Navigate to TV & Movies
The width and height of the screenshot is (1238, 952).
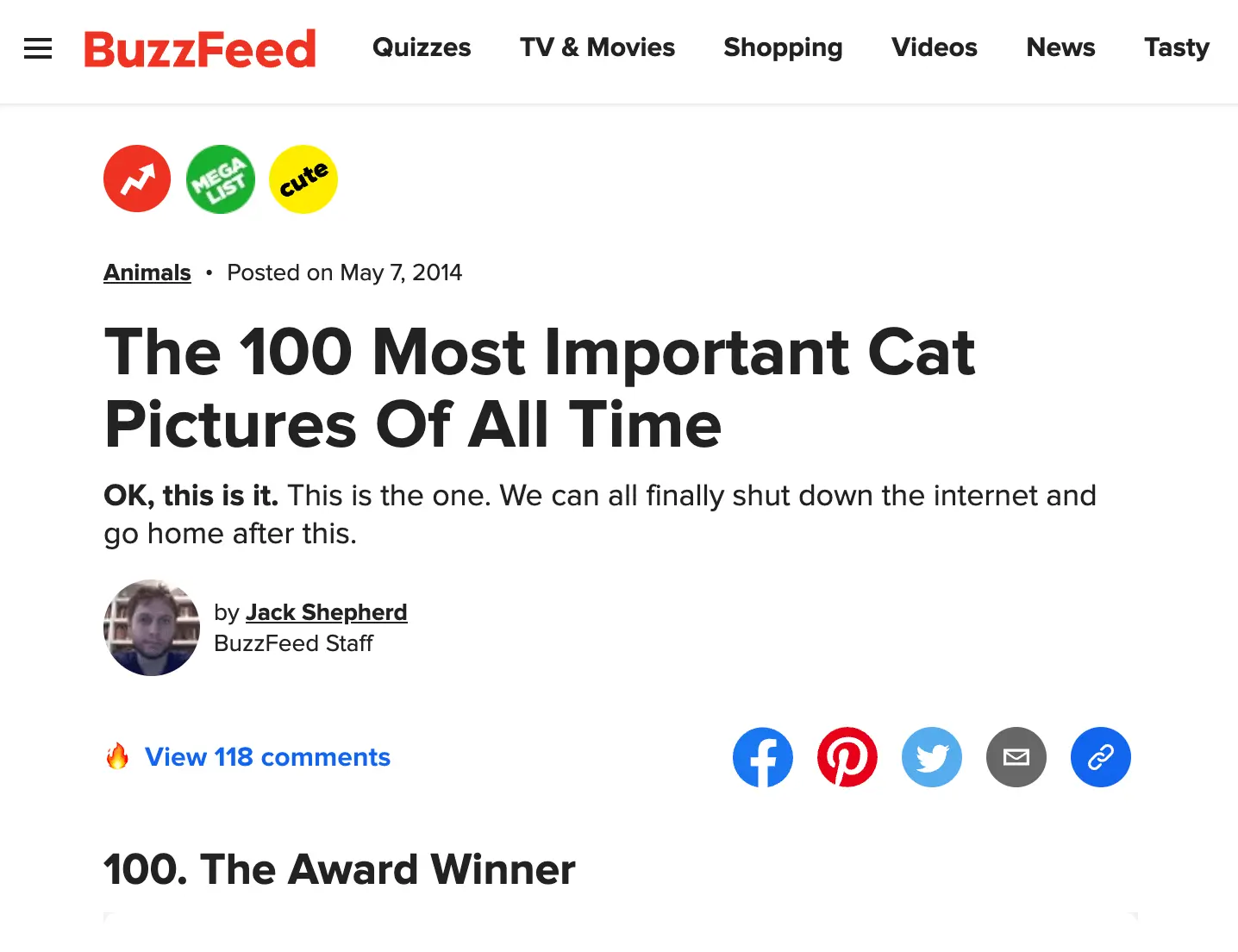(597, 48)
